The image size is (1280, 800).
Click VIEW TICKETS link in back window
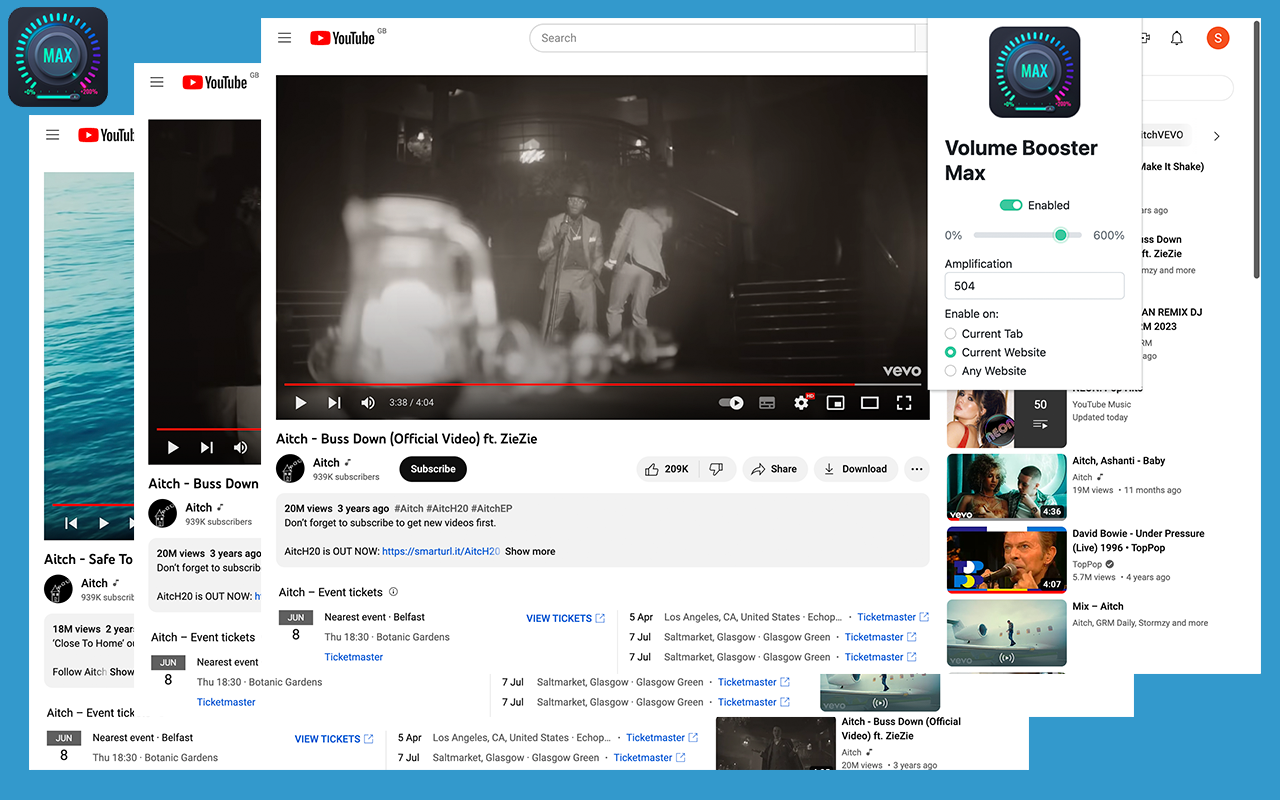tap(334, 739)
